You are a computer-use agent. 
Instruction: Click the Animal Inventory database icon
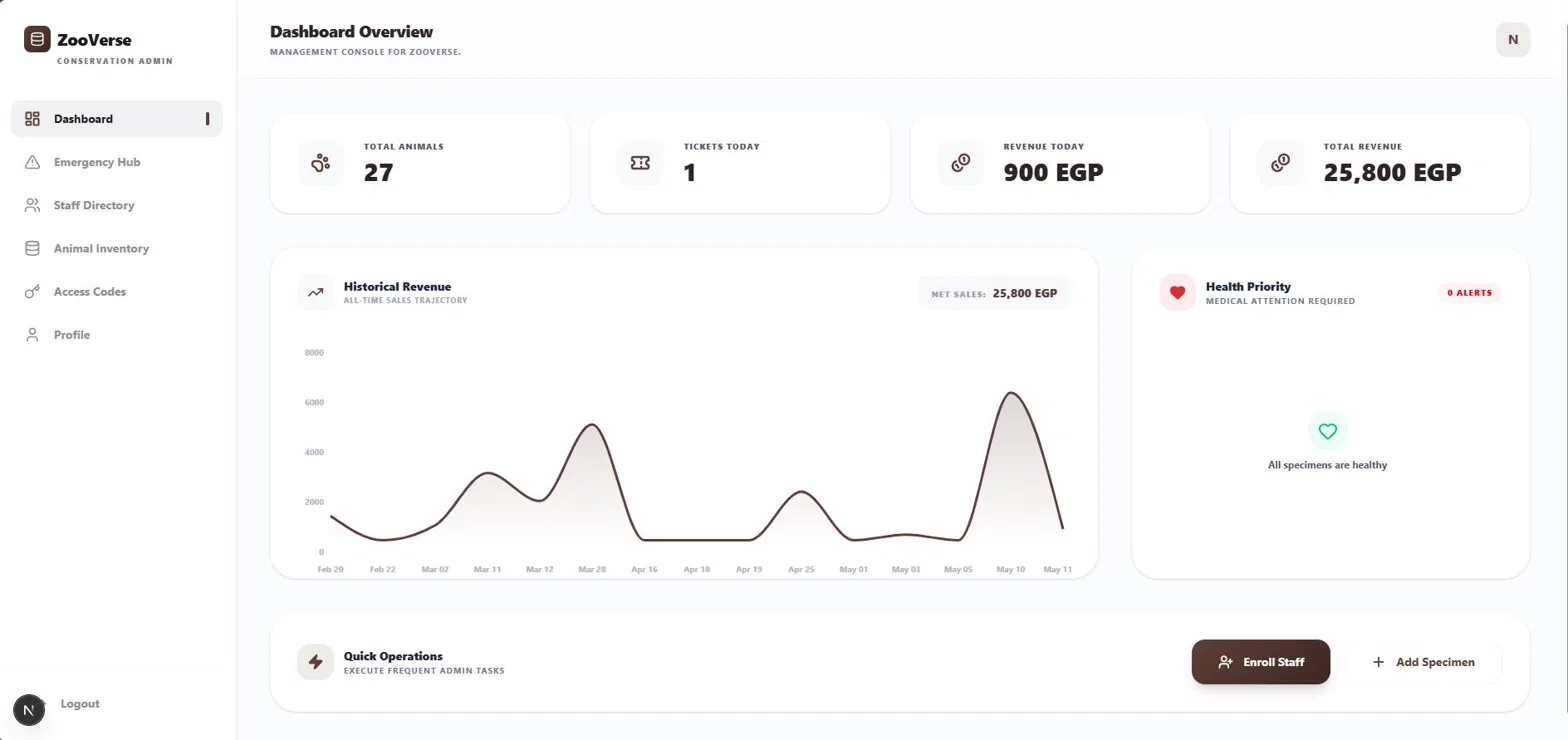point(32,248)
